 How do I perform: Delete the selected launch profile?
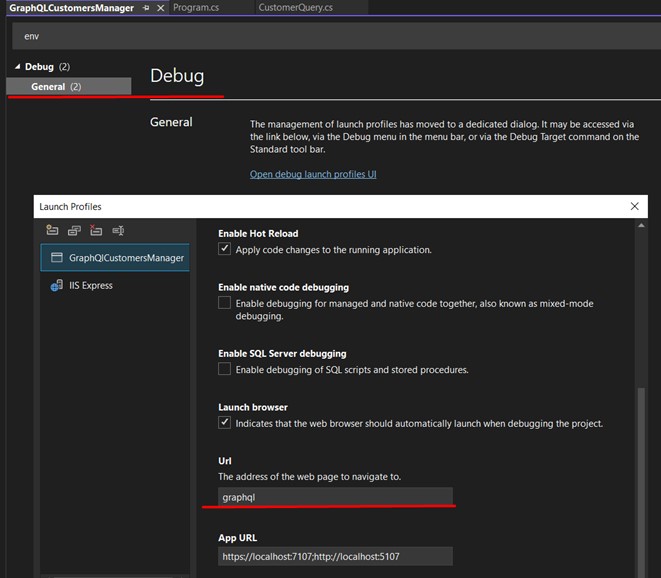pyautogui.click(x=96, y=230)
